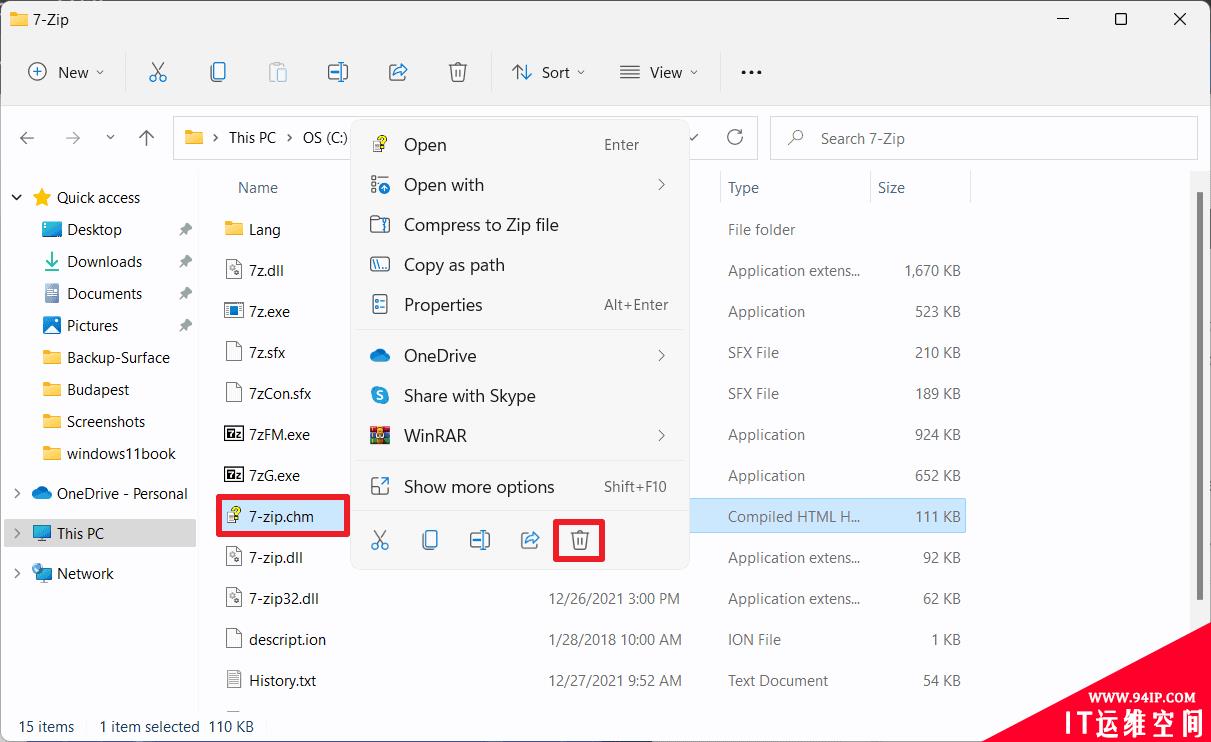The image size is (1211, 742).
Task: Sort by the Type column header
Action: [743, 188]
